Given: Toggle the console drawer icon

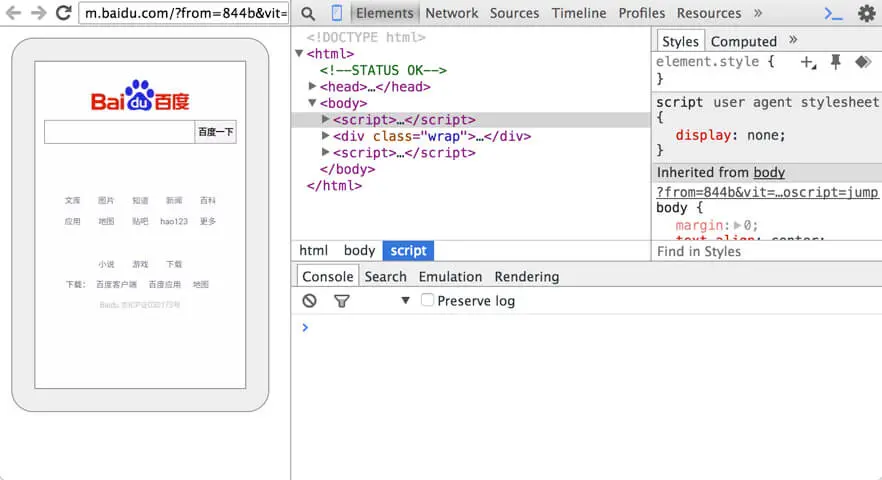Looking at the screenshot, I should 833,14.
